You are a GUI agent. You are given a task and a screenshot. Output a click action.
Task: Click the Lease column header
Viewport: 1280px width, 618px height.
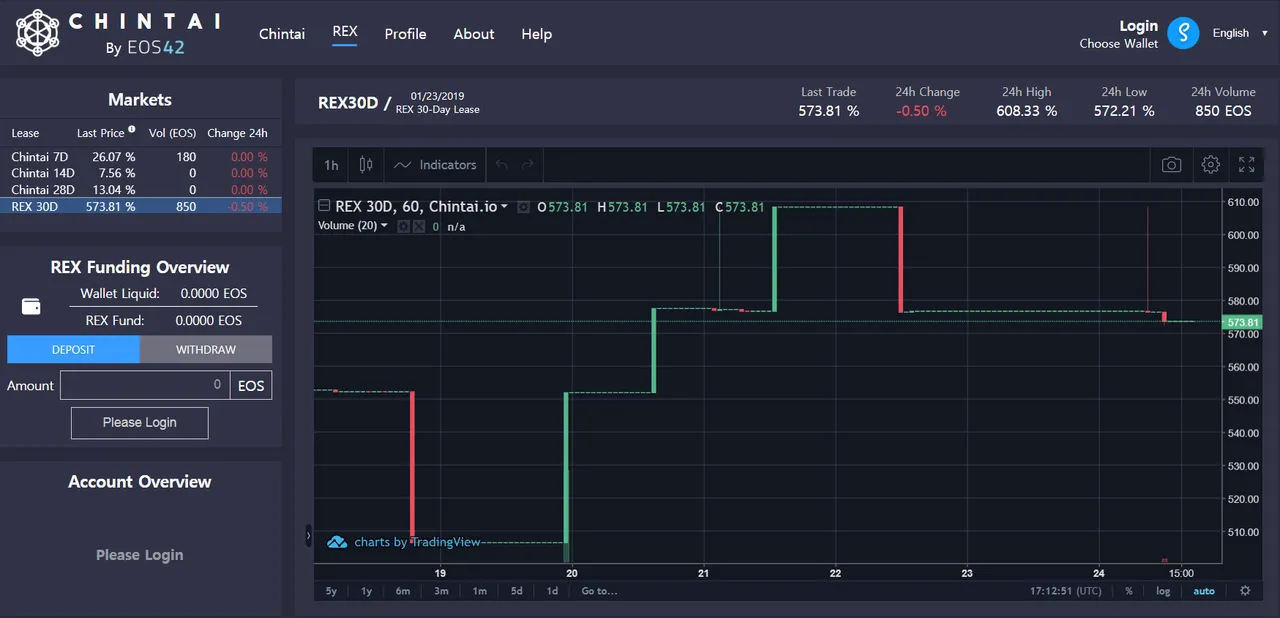point(25,133)
